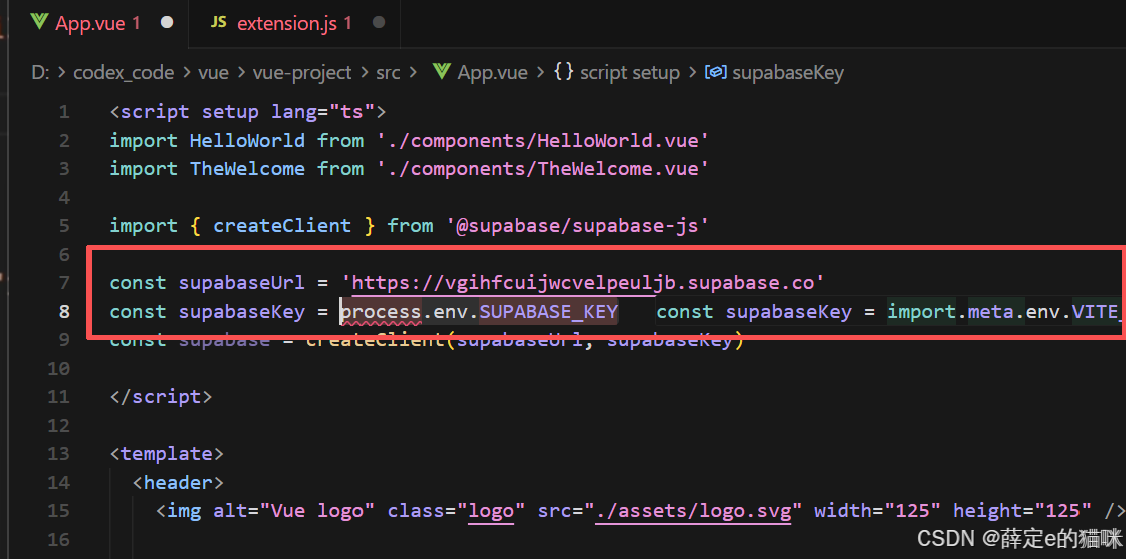The image size is (1126, 559).
Task: Click the Vue icon in the breadcrumb
Action: click(442, 72)
